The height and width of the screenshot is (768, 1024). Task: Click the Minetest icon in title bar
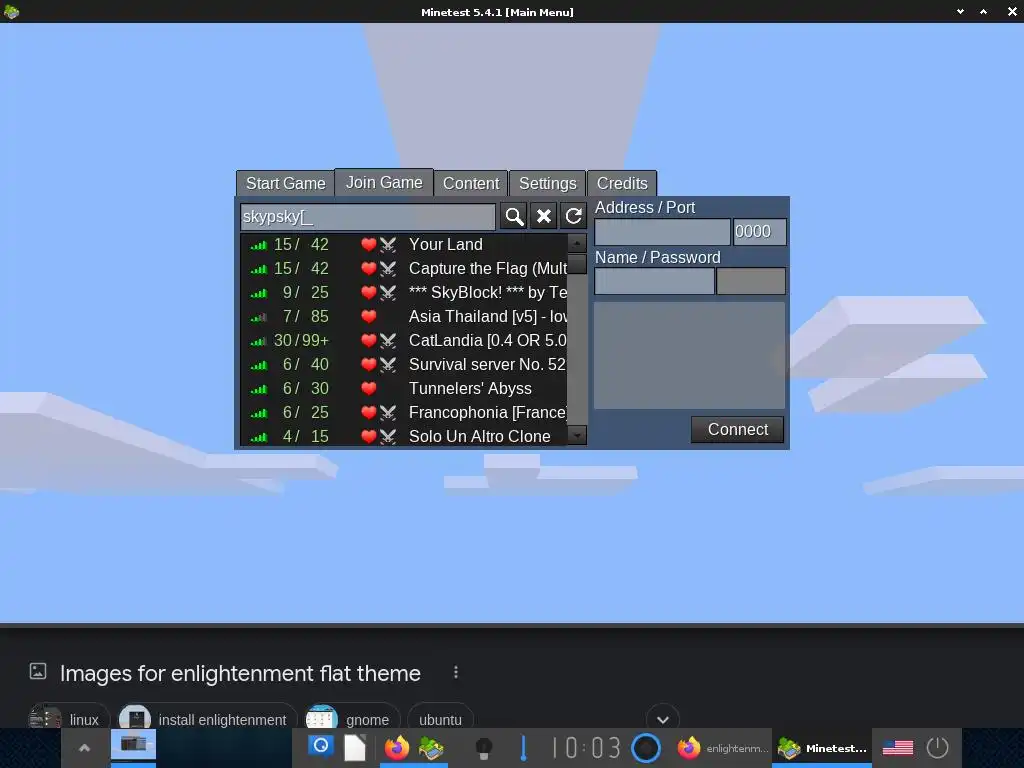[x=11, y=12]
